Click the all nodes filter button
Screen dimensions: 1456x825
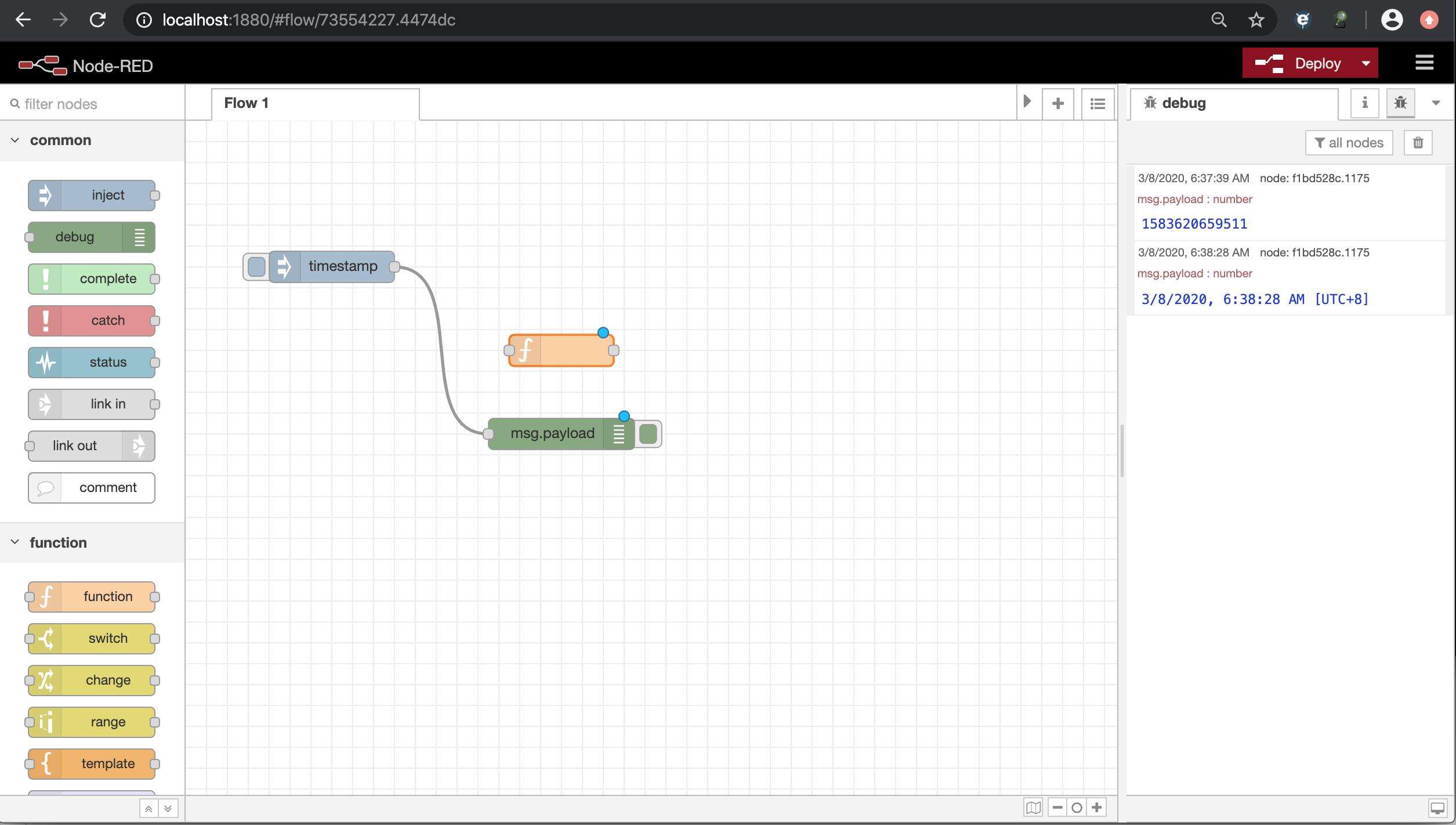(1349, 142)
